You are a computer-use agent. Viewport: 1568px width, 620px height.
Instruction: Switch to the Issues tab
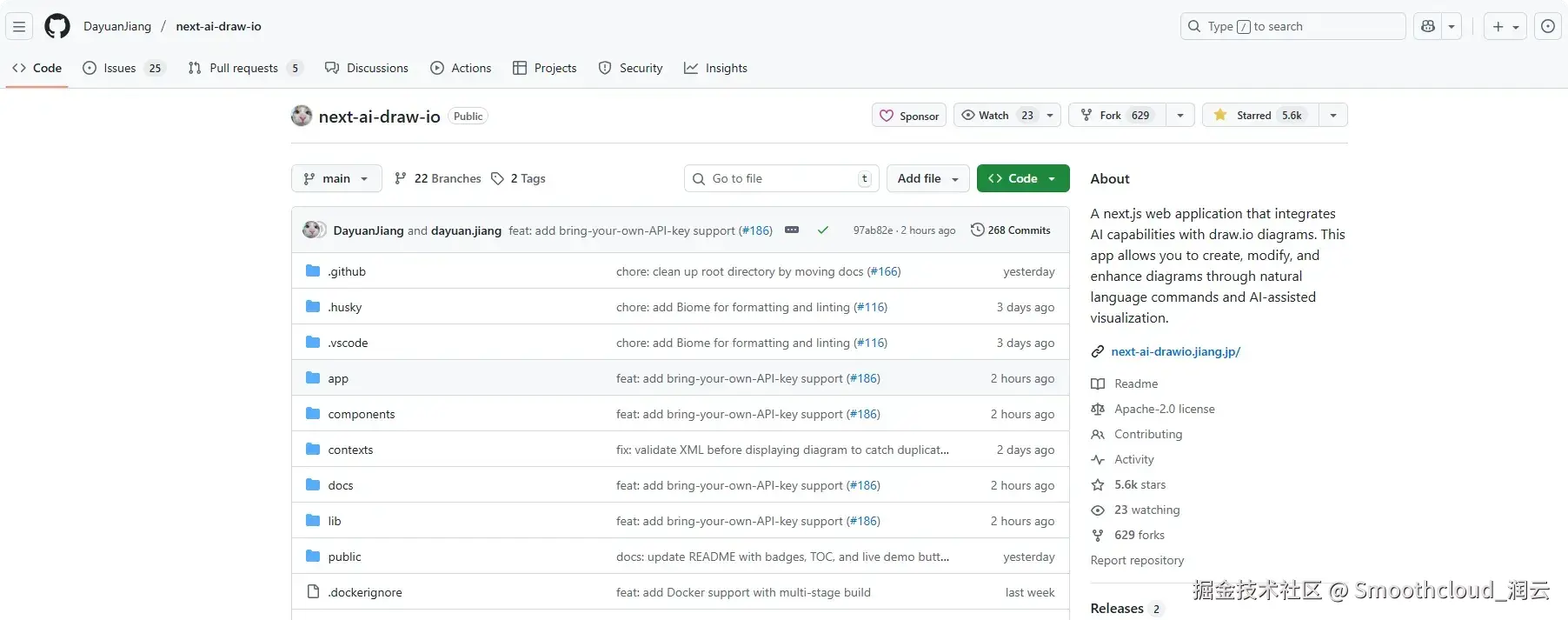click(x=123, y=68)
